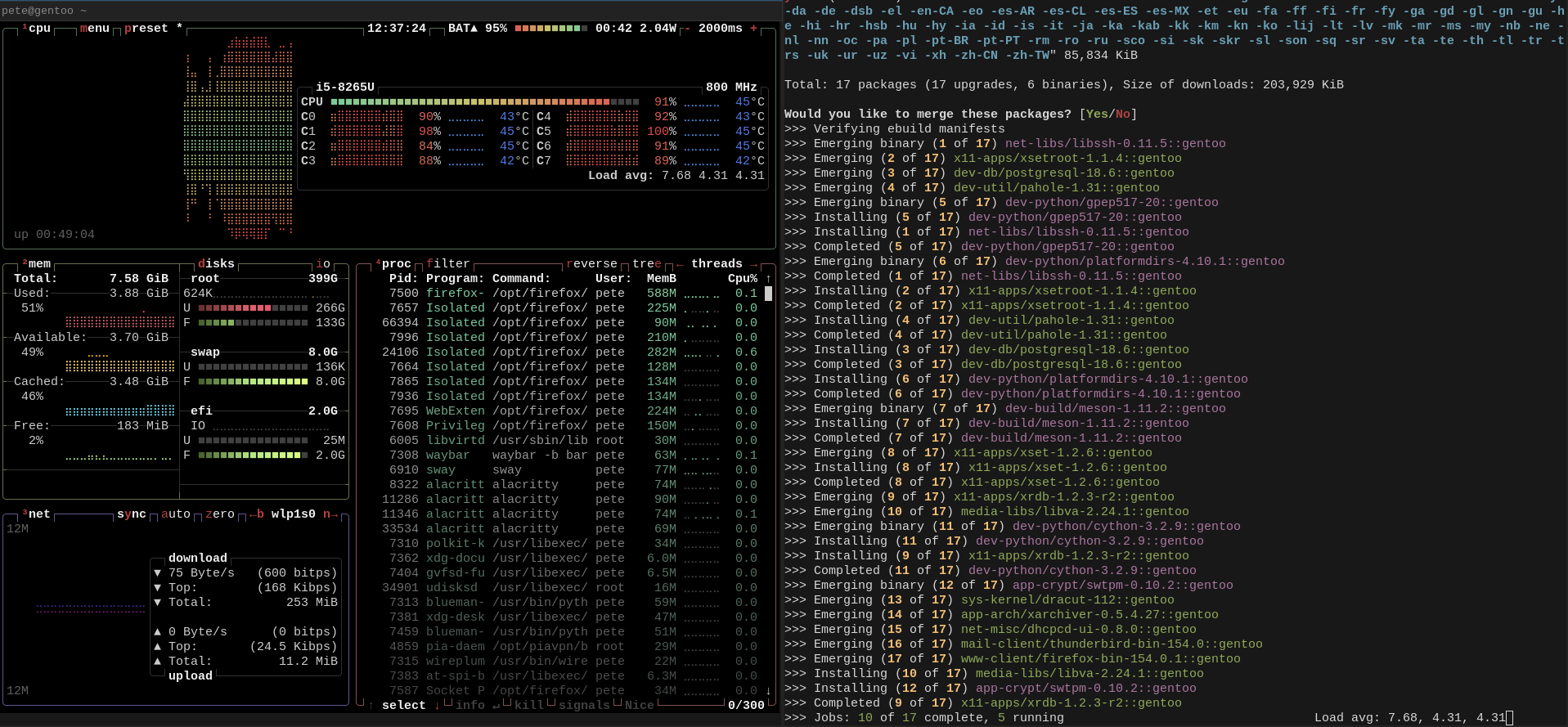Toggle auto scaling in net box

[176, 514]
